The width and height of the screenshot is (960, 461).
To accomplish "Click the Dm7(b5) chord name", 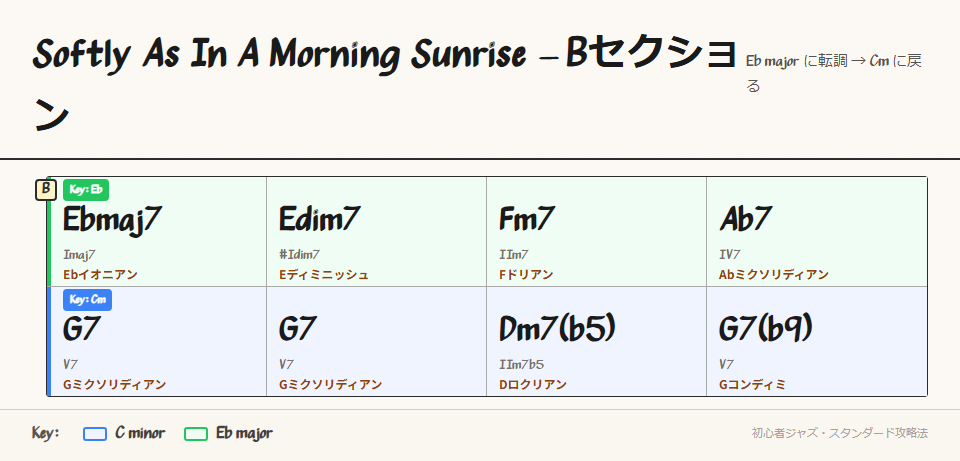I will tap(557, 329).
